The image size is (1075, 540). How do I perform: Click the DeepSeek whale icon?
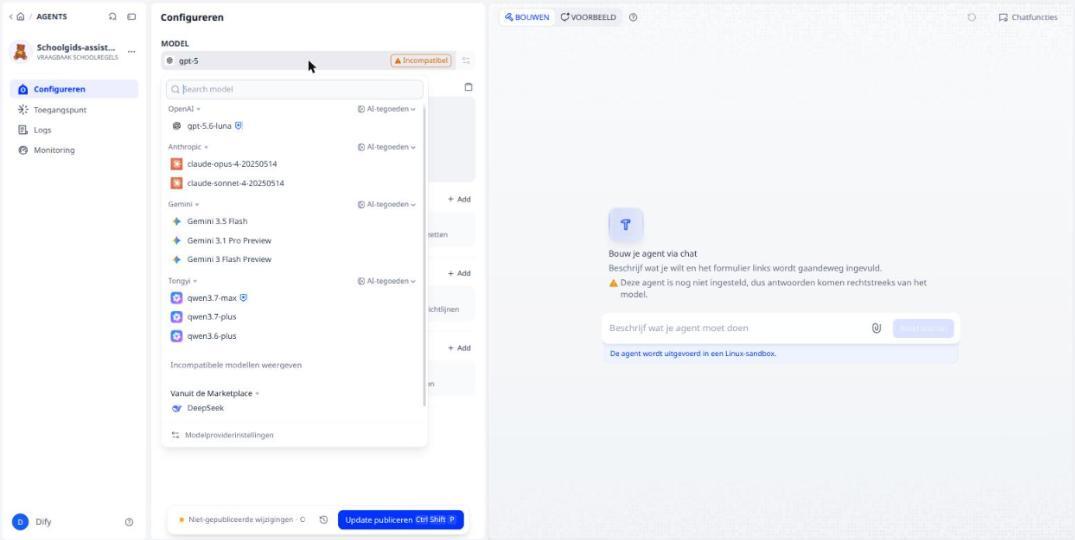[x=176, y=408]
